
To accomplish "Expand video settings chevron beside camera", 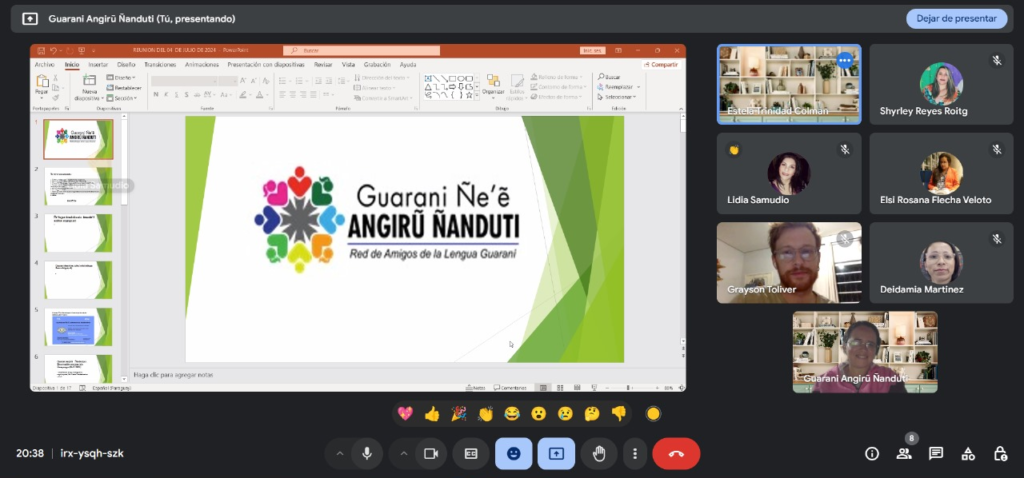I will click(404, 454).
